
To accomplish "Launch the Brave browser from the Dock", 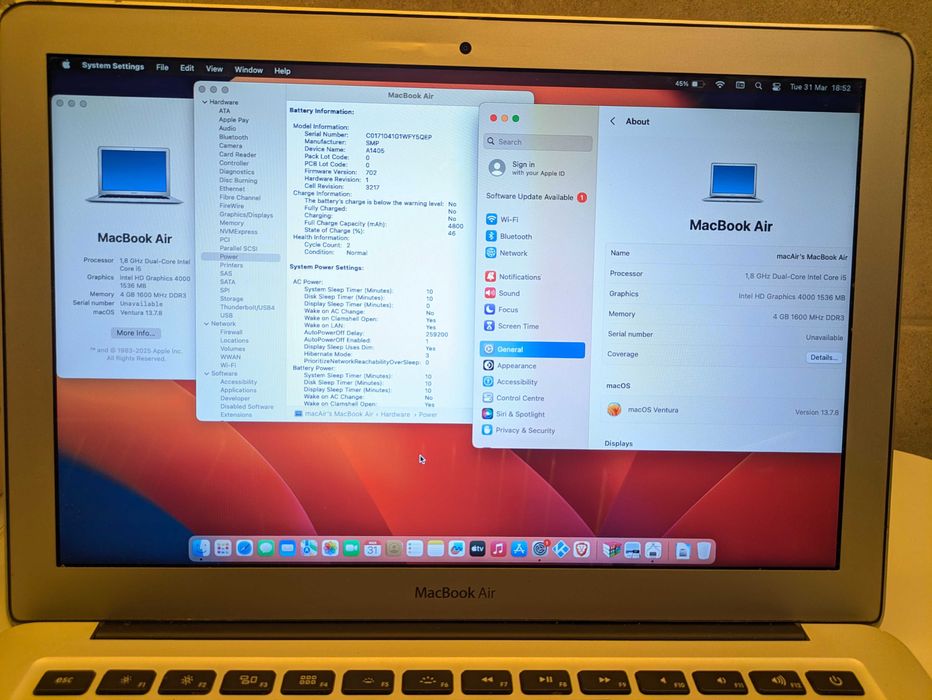I will (x=582, y=550).
